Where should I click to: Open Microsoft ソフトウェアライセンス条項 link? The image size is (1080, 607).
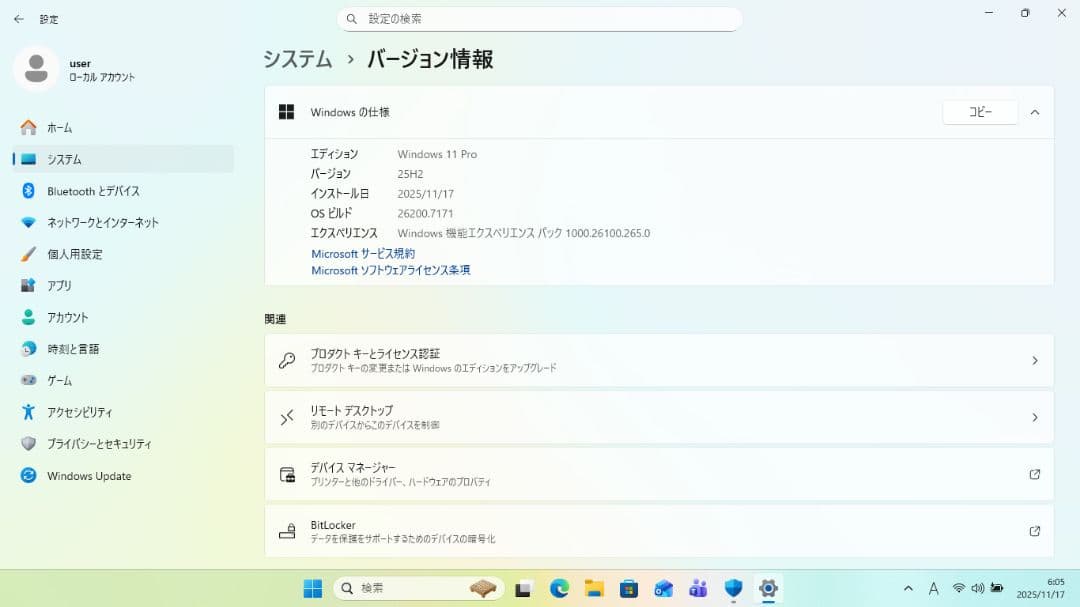pos(390,270)
